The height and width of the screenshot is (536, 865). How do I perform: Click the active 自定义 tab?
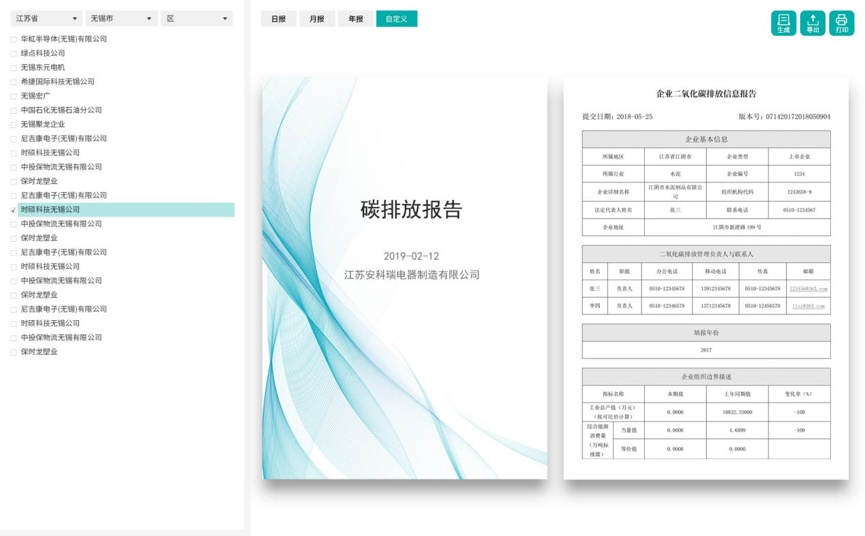[396, 19]
